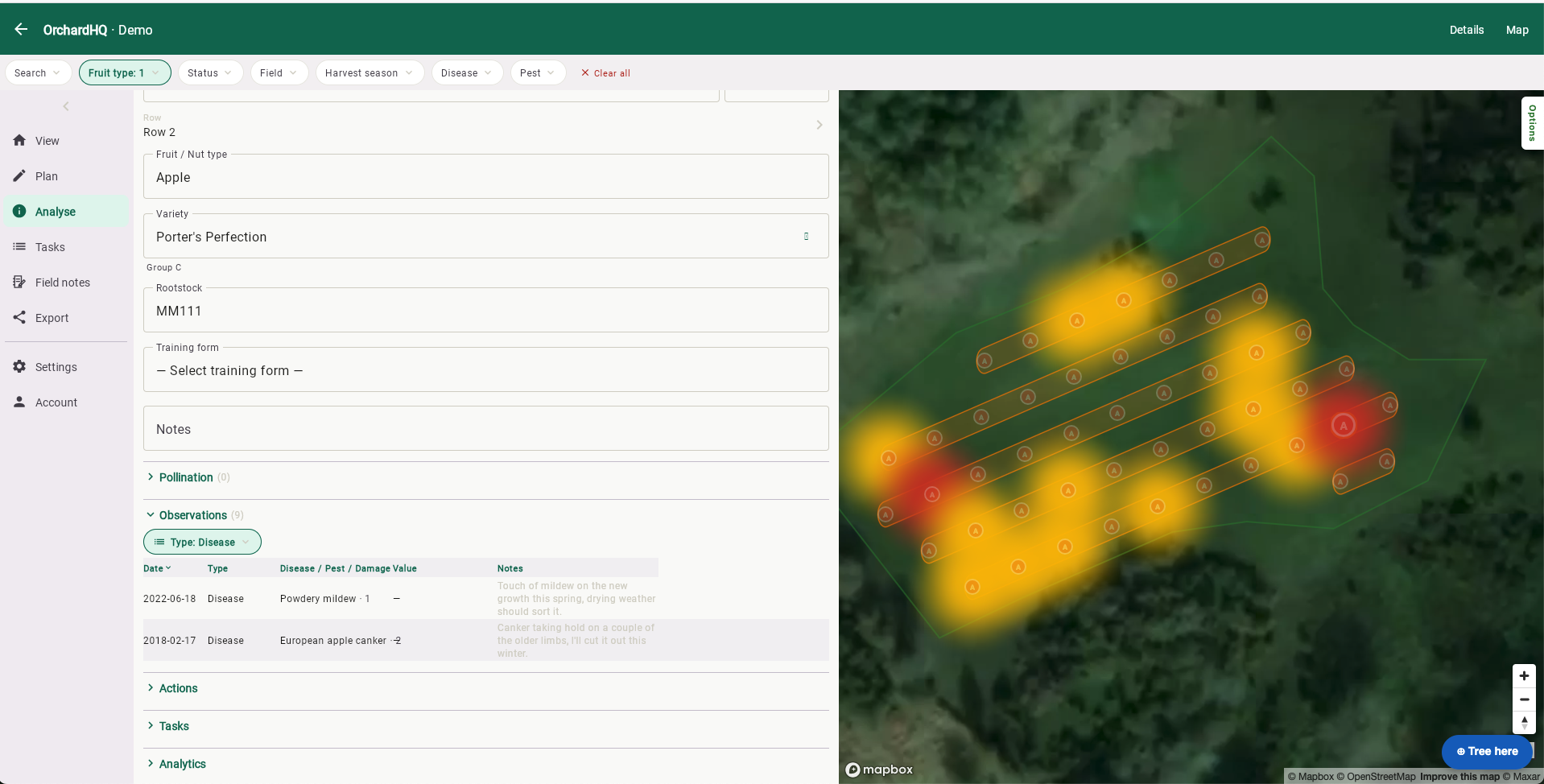Viewport: 1544px width, 784px height.
Task: Go back using the header arrow
Action: [x=21, y=29]
